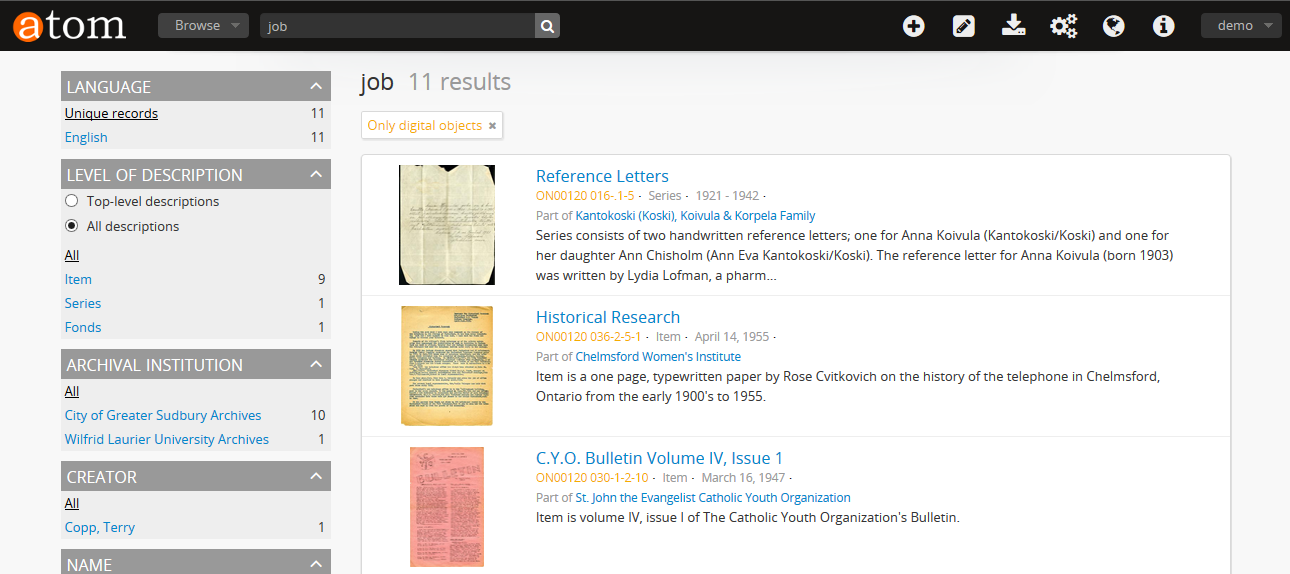
Task: Filter by City of Greater Sudbury Archives
Action: click(x=163, y=415)
